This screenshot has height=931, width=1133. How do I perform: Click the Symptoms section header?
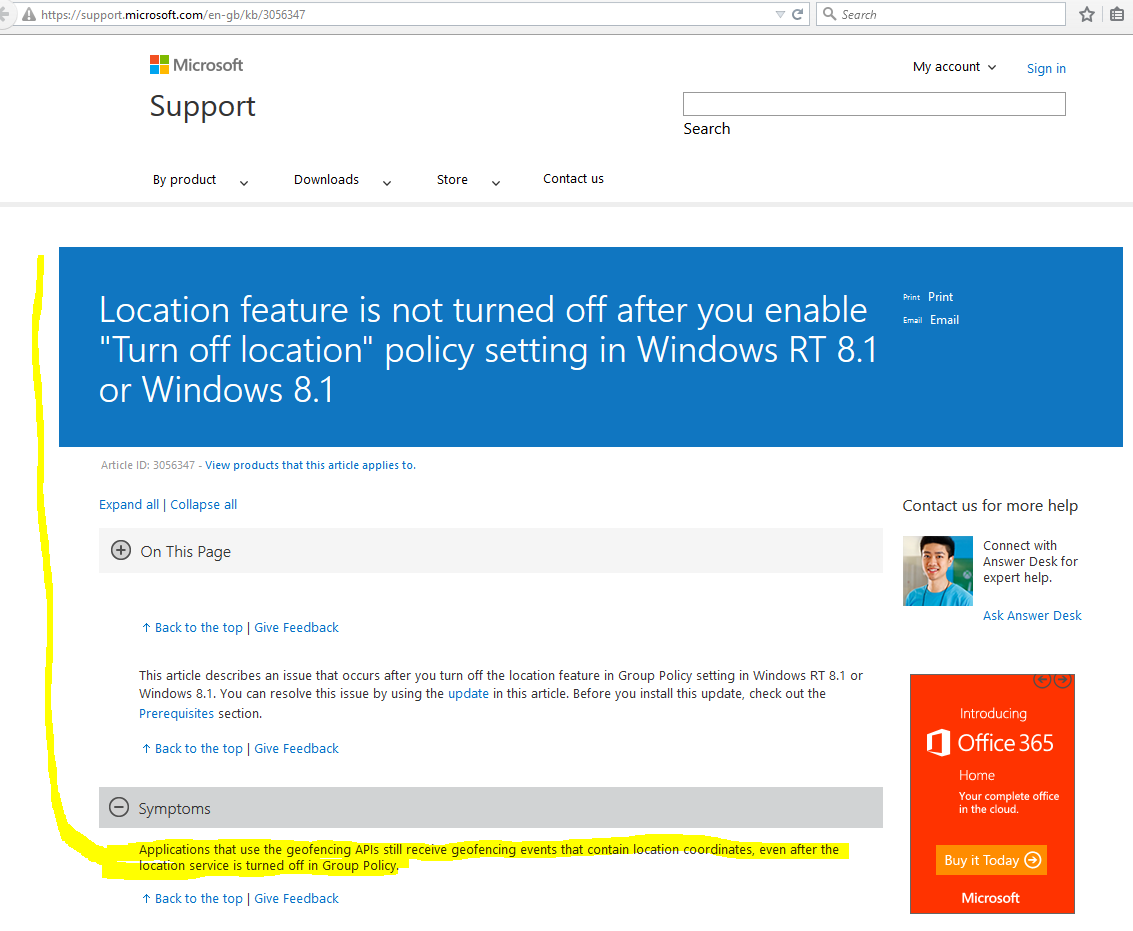pyautogui.click(x=491, y=807)
